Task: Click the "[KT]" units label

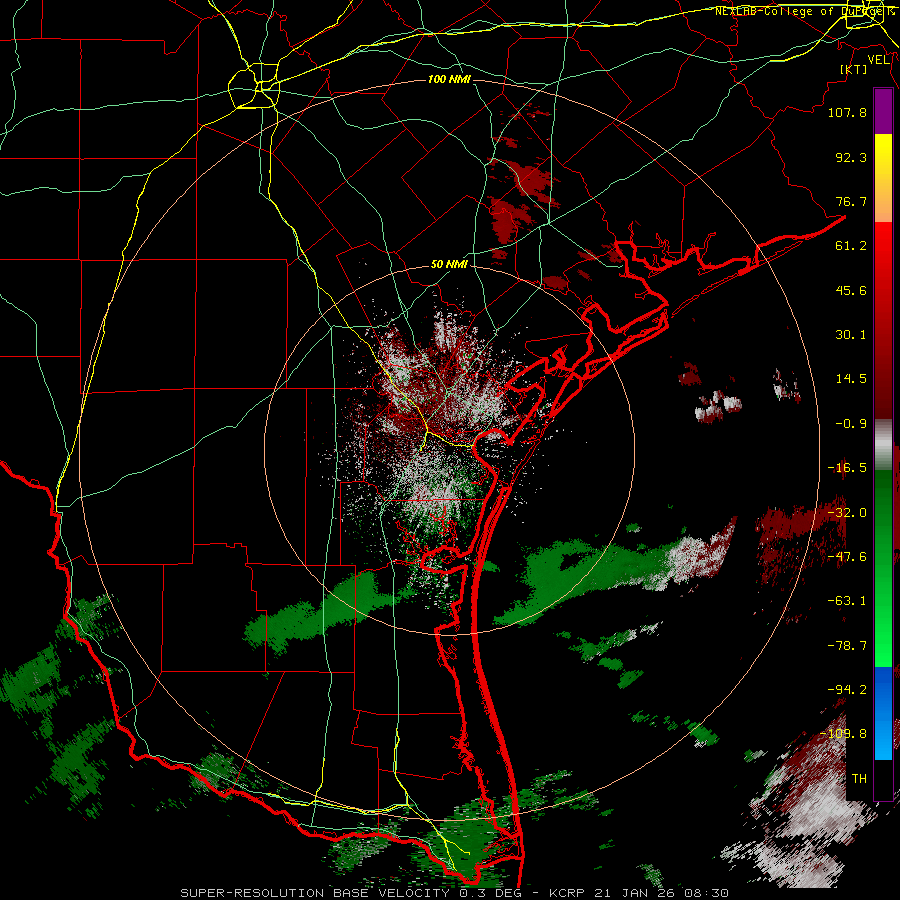Action: point(854,69)
